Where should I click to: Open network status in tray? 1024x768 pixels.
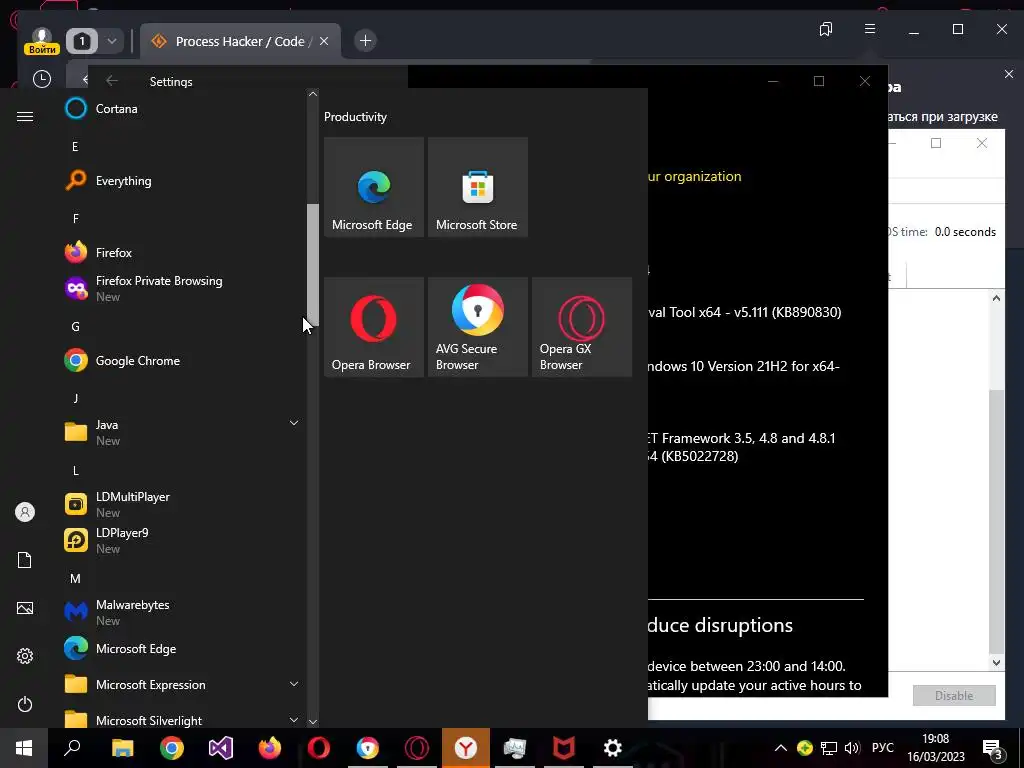[829, 748]
